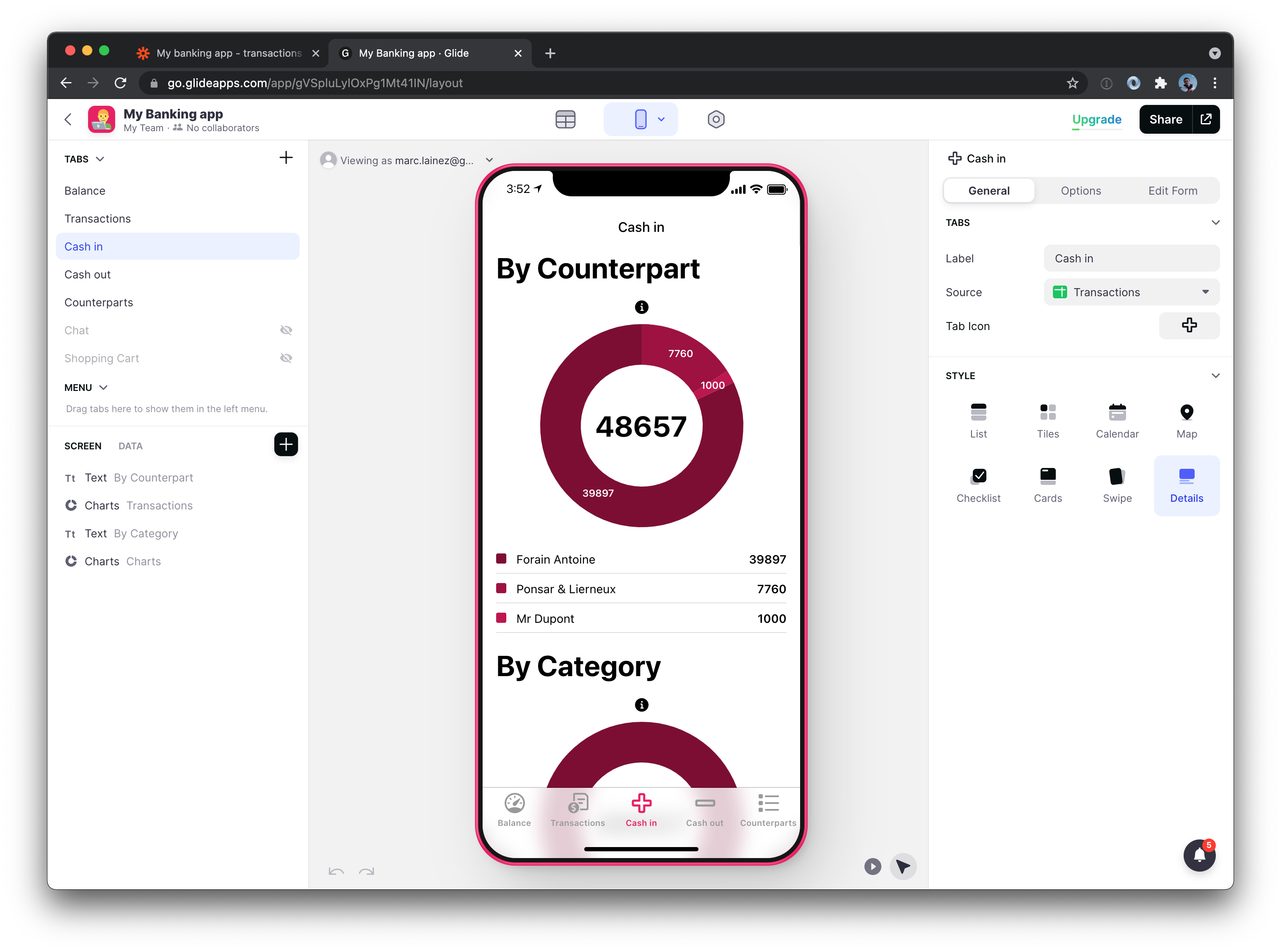Select the Swipe style layout
The image size is (1281, 952).
tap(1117, 484)
